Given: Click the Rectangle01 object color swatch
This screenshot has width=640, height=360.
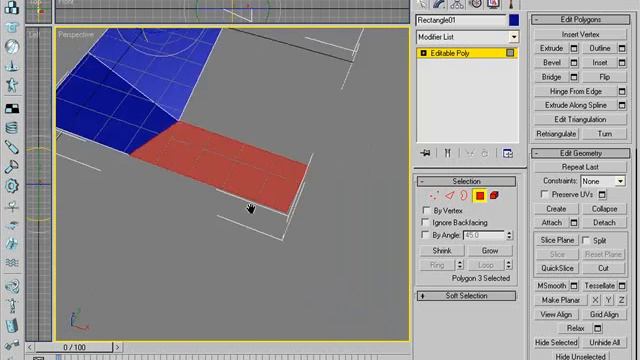Looking at the screenshot, I should 514,20.
